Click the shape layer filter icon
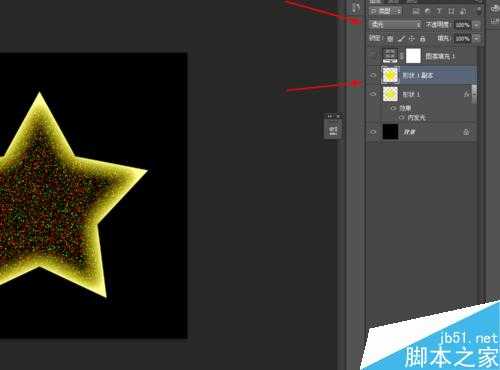The height and width of the screenshot is (370, 500). tap(451, 11)
